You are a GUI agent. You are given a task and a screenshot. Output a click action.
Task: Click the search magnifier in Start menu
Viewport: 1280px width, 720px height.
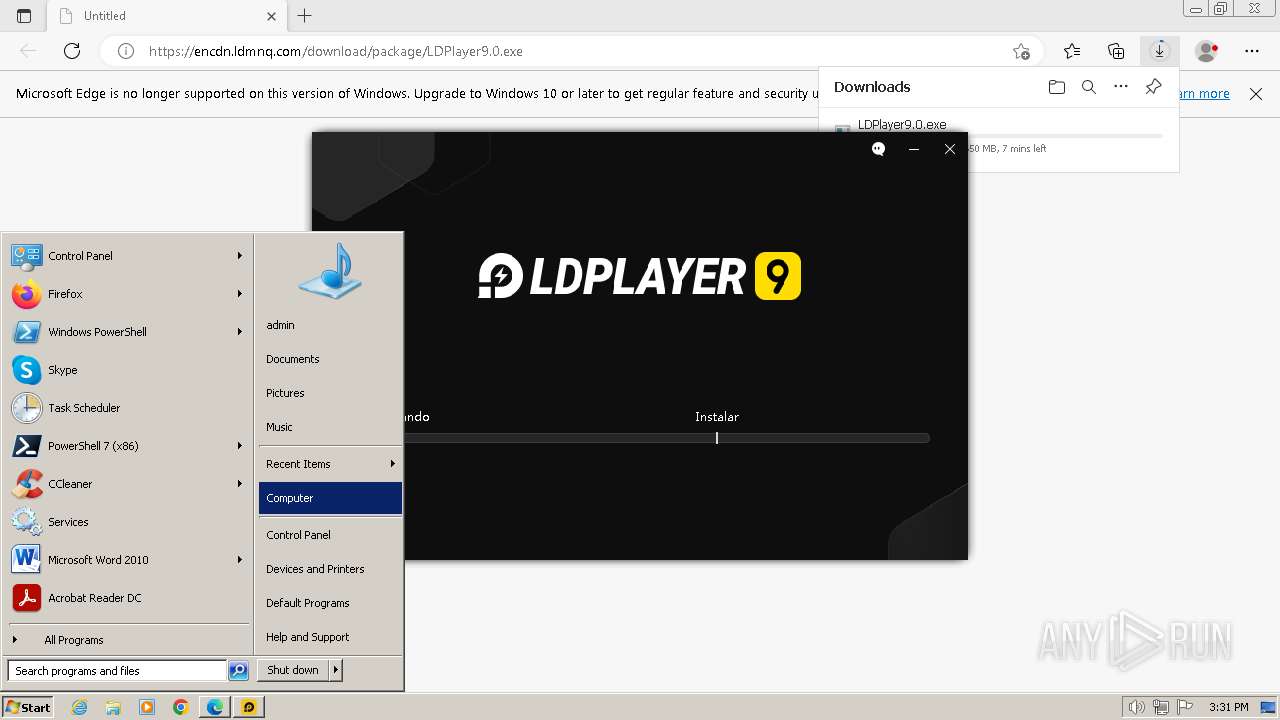pos(238,671)
